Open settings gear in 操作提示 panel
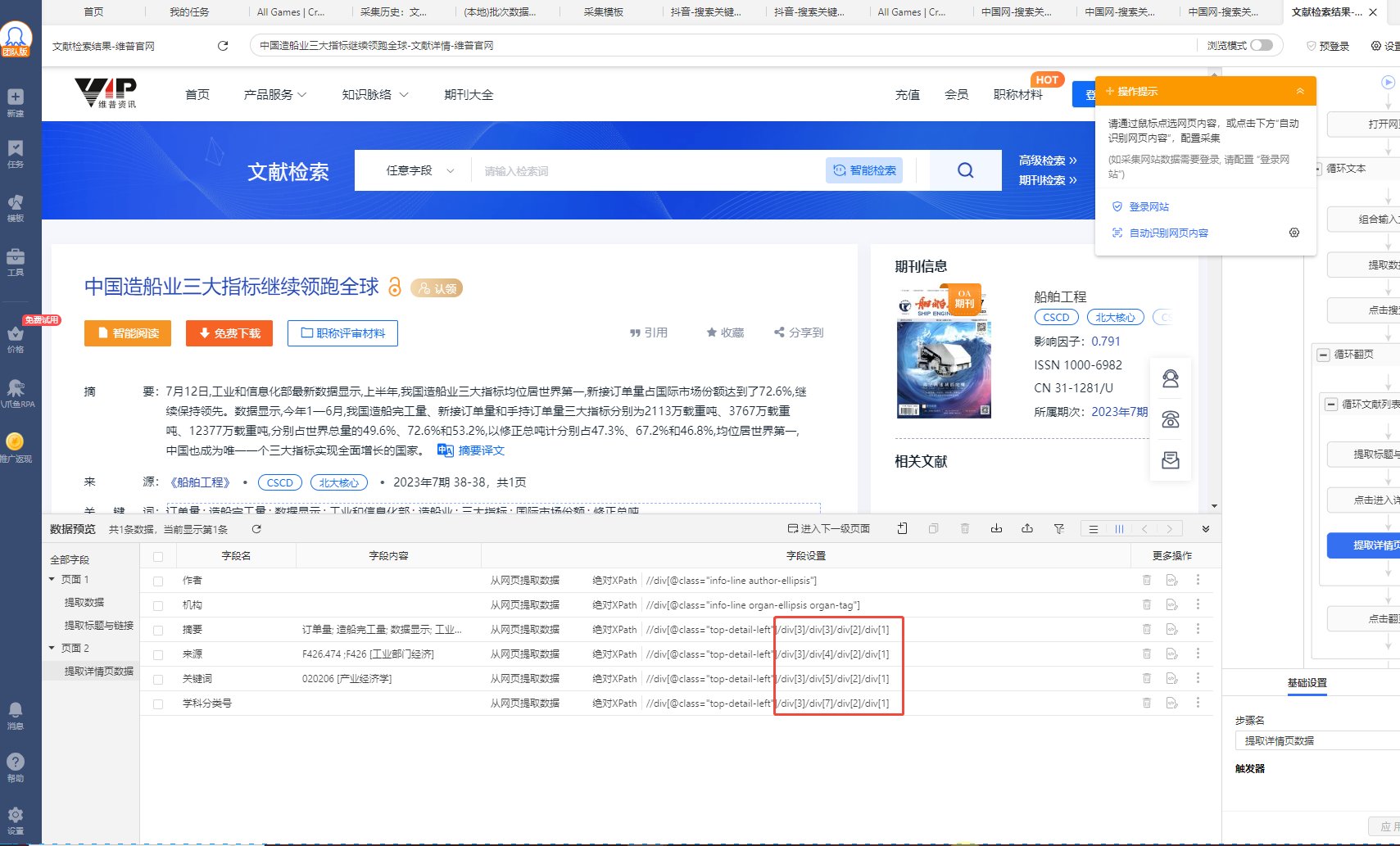This screenshot has height=846, width=1400. 1294,233
